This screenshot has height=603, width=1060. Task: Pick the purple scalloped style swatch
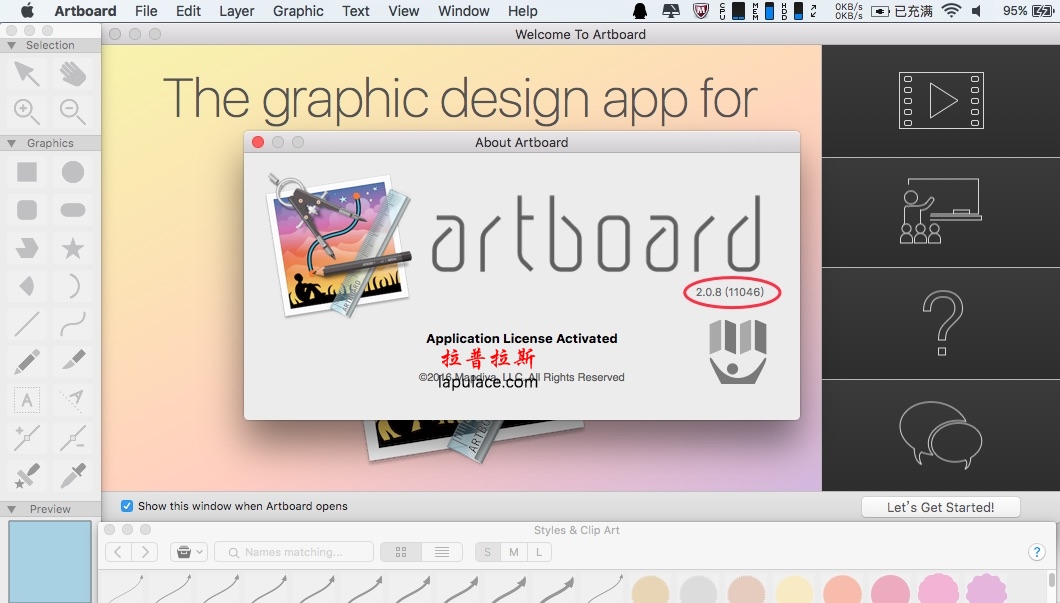click(x=986, y=589)
